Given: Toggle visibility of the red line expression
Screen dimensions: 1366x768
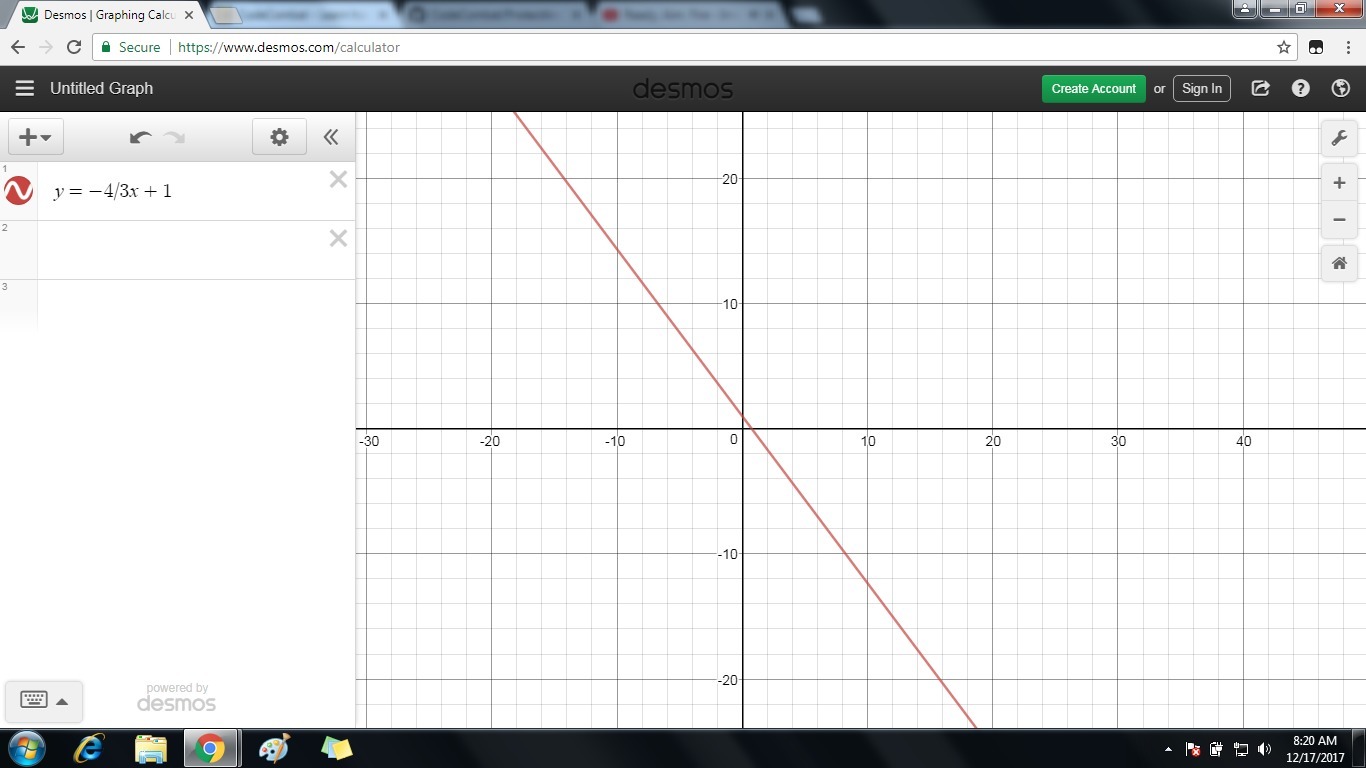Looking at the screenshot, I should (x=19, y=190).
